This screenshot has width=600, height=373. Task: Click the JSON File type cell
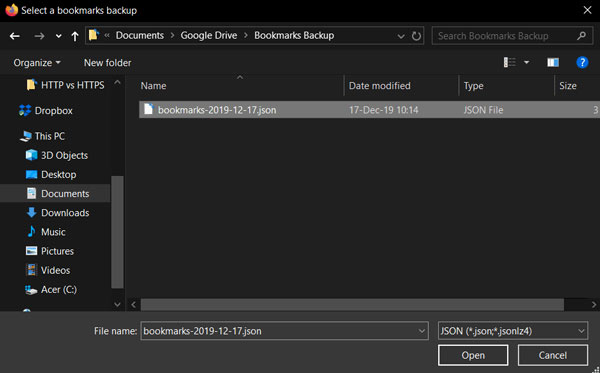point(483,110)
